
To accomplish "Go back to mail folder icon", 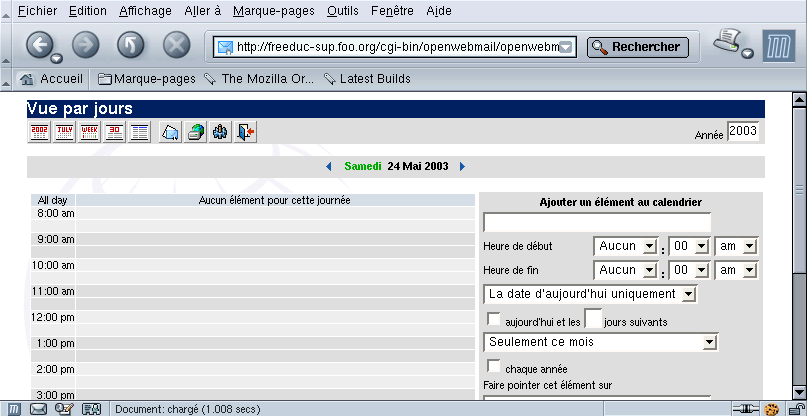I will (171, 132).
